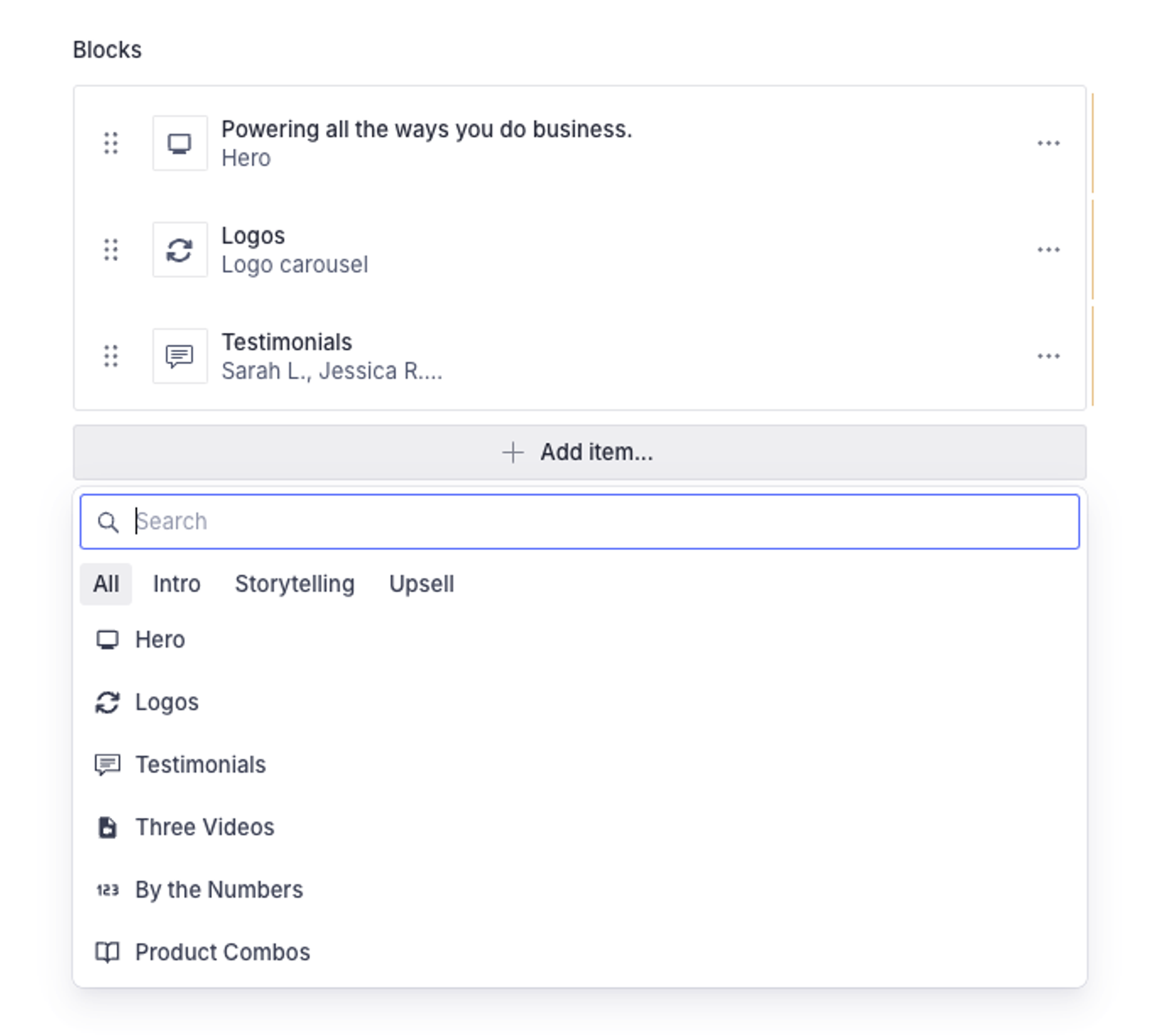Select the All filter tab
This screenshot has width=1159, height=1036.
106,584
